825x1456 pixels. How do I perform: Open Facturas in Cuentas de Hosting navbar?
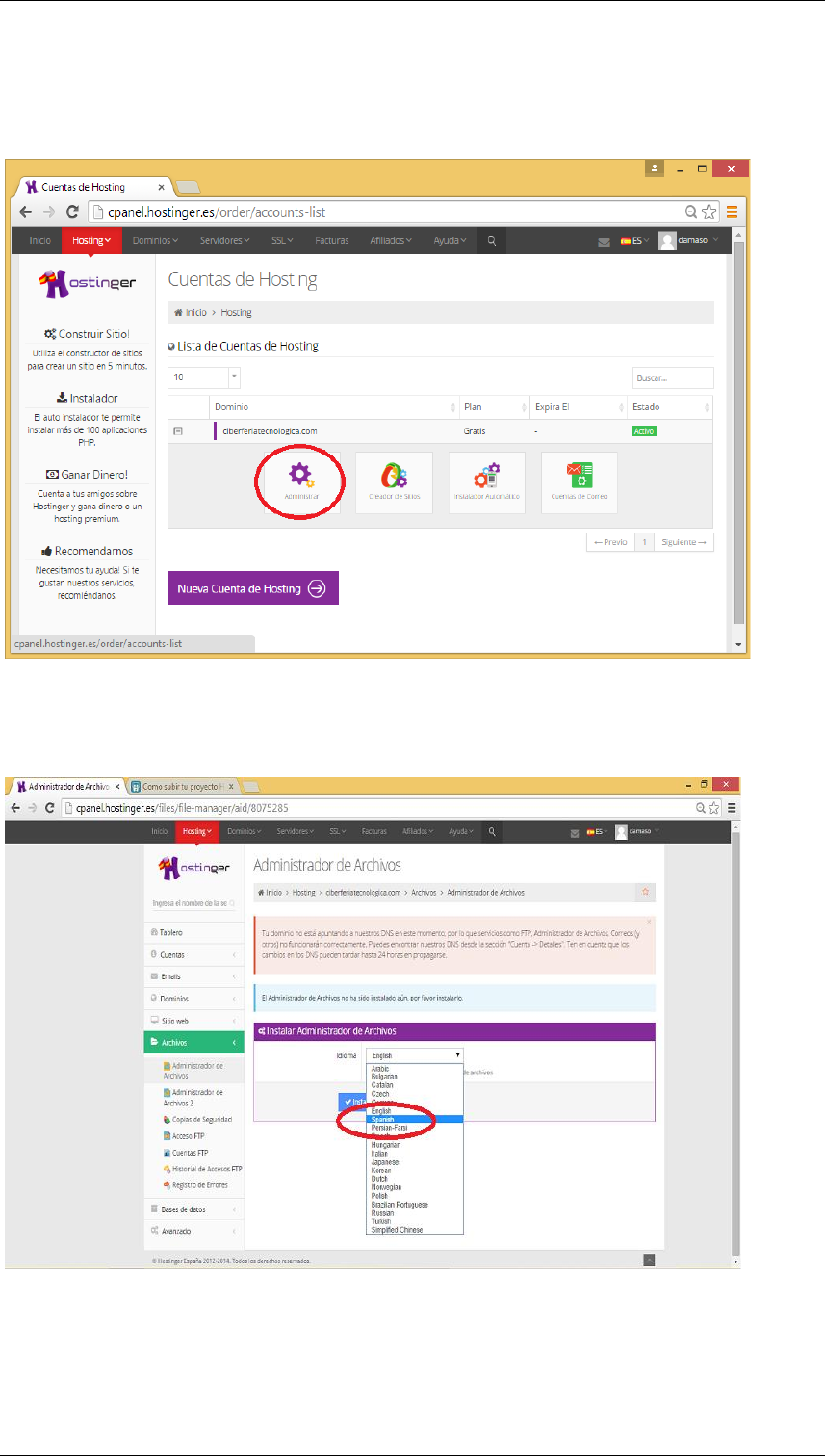[332, 241]
